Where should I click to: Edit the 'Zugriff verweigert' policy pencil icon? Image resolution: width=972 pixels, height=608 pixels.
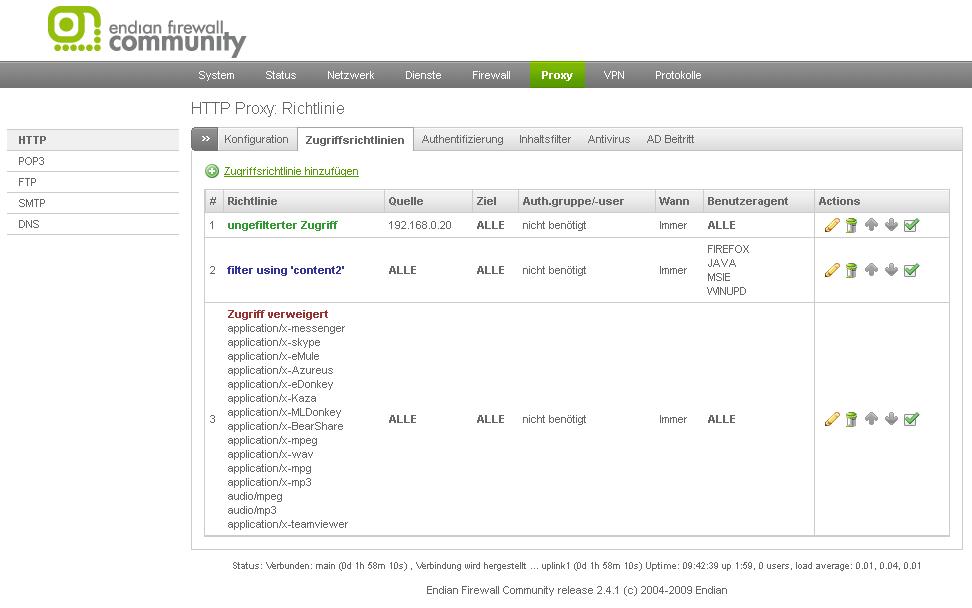[831, 419]
